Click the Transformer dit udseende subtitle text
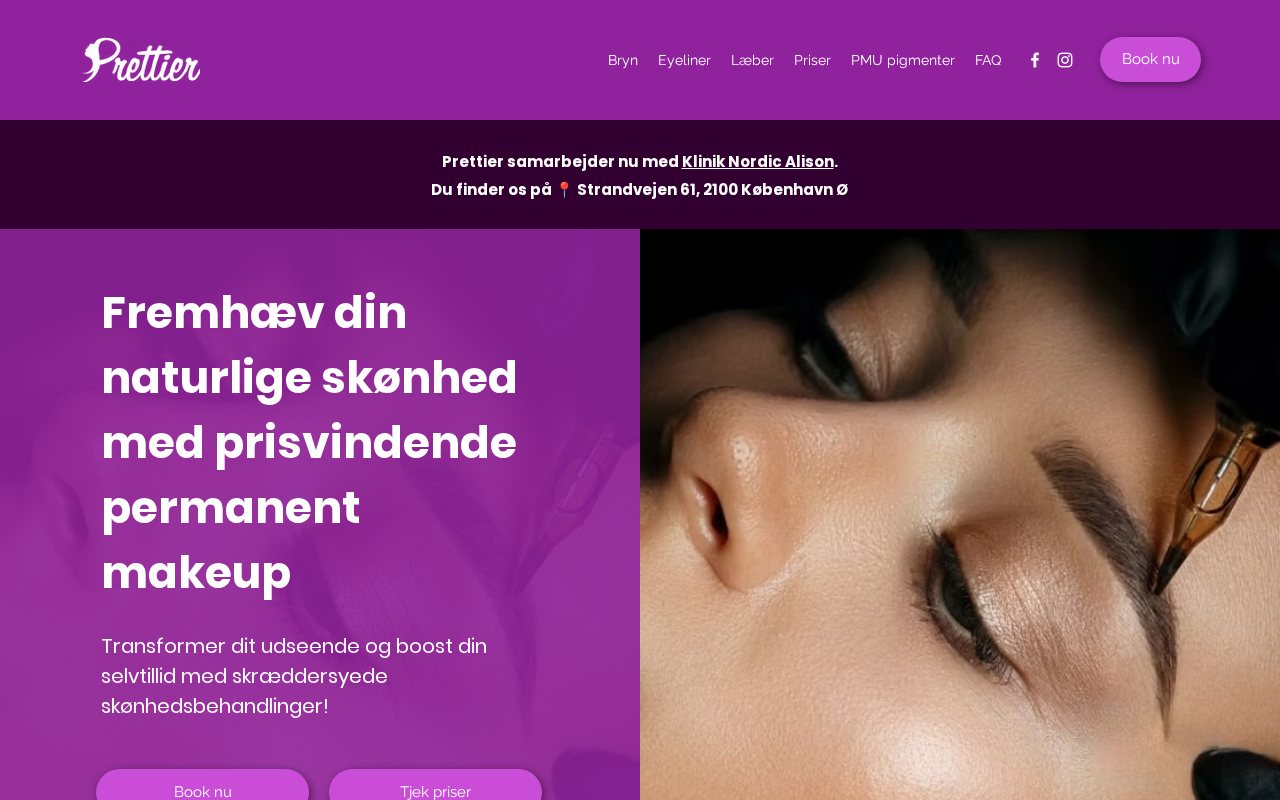Viewport: 1280px width, 800px height. (294, 676)
